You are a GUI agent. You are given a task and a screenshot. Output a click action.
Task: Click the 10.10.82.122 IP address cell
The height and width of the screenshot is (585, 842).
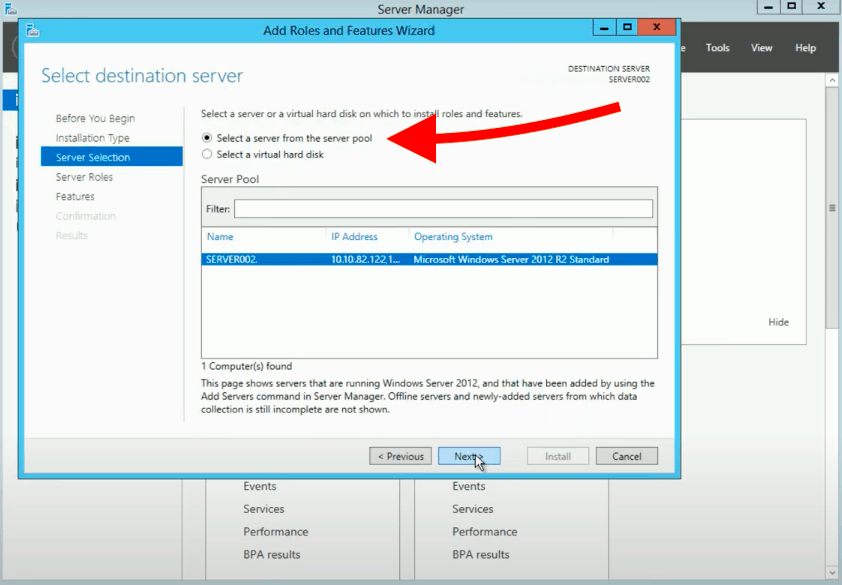tap(365, 259)
